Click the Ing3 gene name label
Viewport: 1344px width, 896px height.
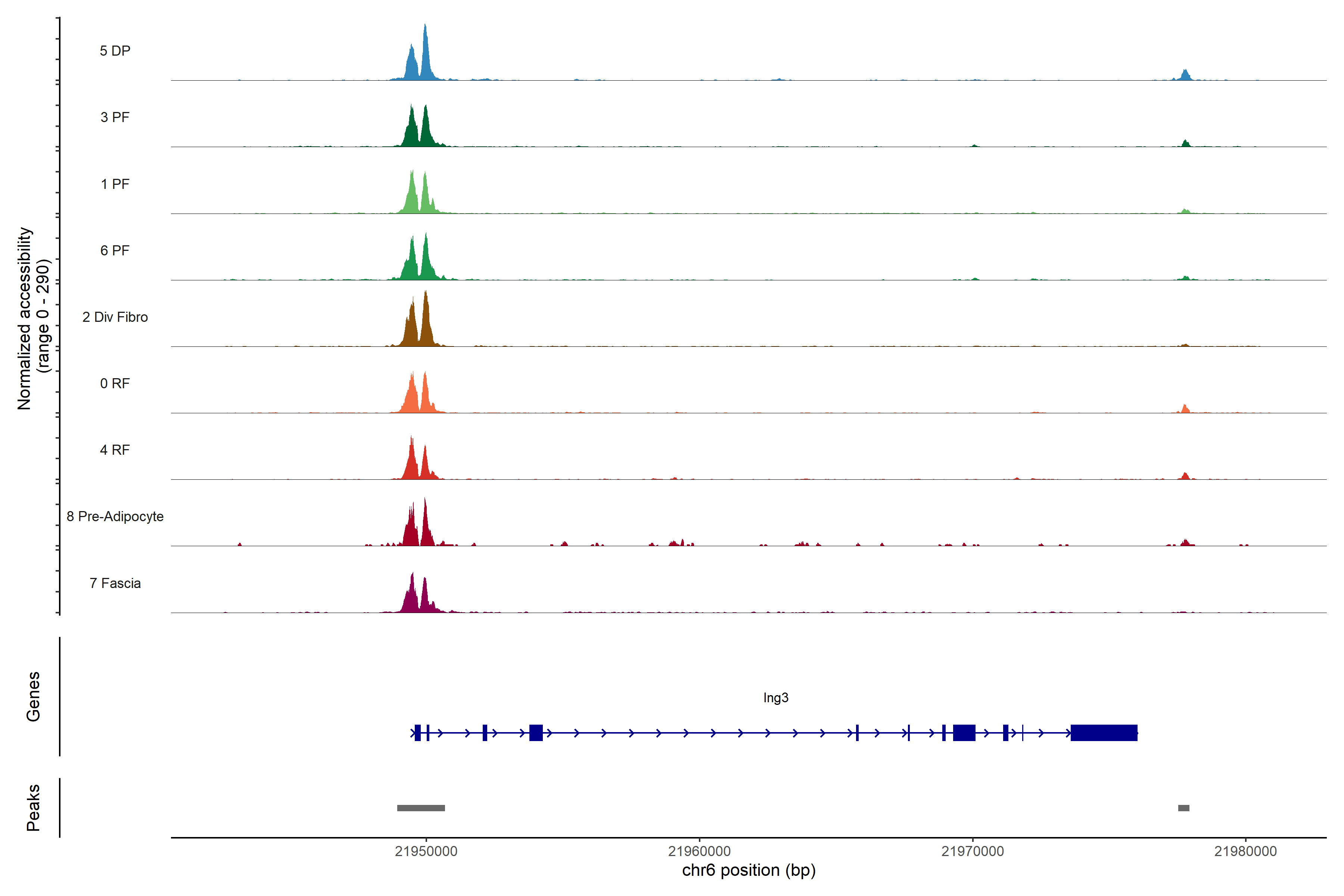coord(775,698)
